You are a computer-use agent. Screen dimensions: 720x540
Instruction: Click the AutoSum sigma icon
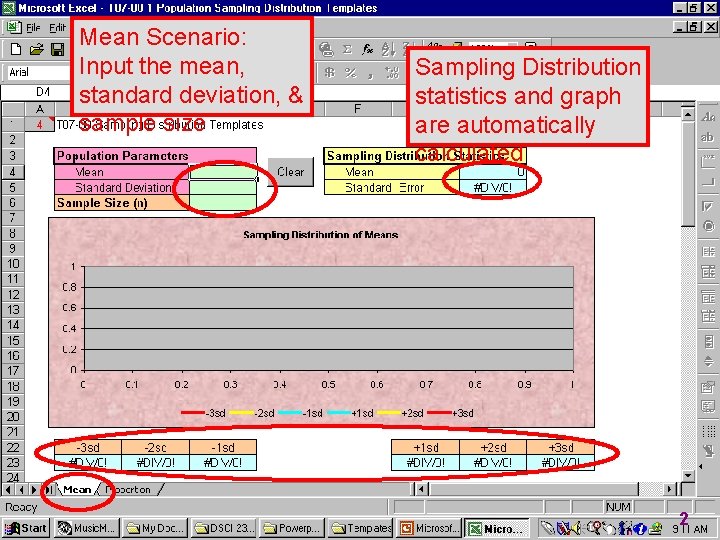pyautogui.click(x=347, y=49)
